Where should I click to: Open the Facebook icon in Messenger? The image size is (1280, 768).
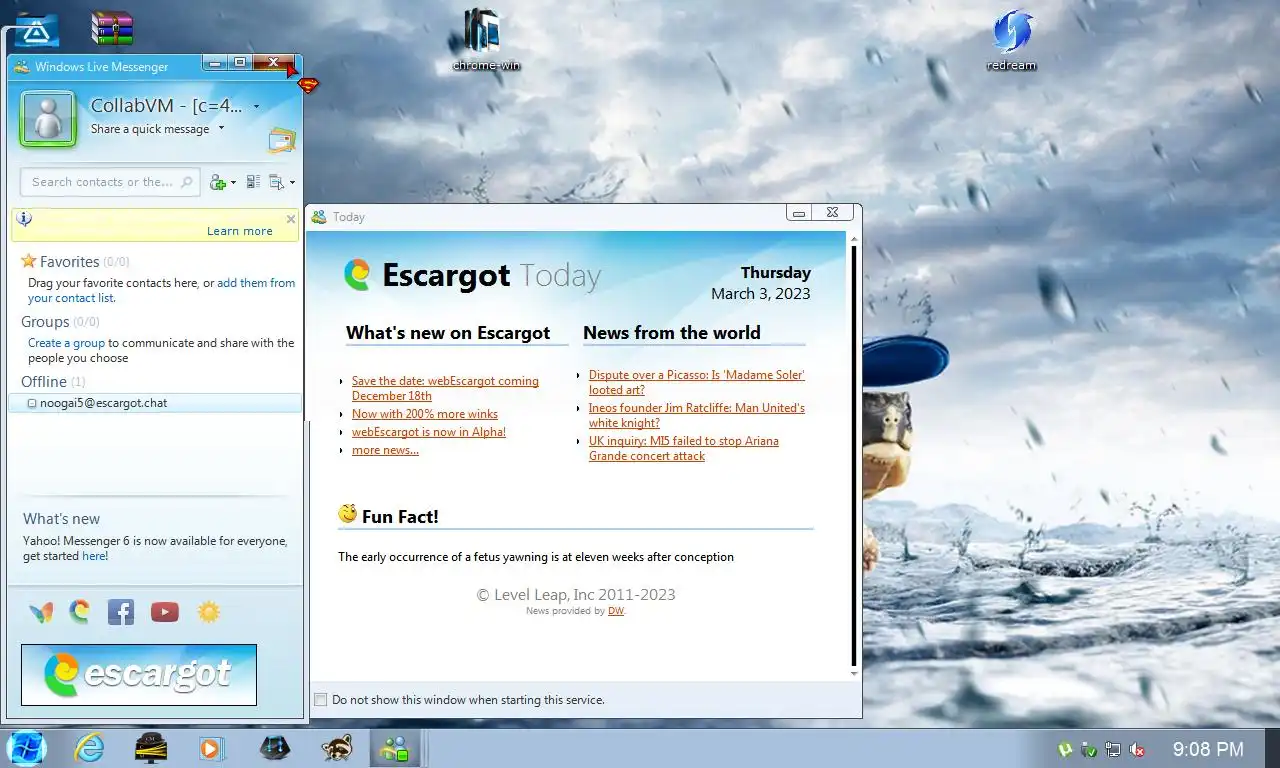[x=121, y=612]
